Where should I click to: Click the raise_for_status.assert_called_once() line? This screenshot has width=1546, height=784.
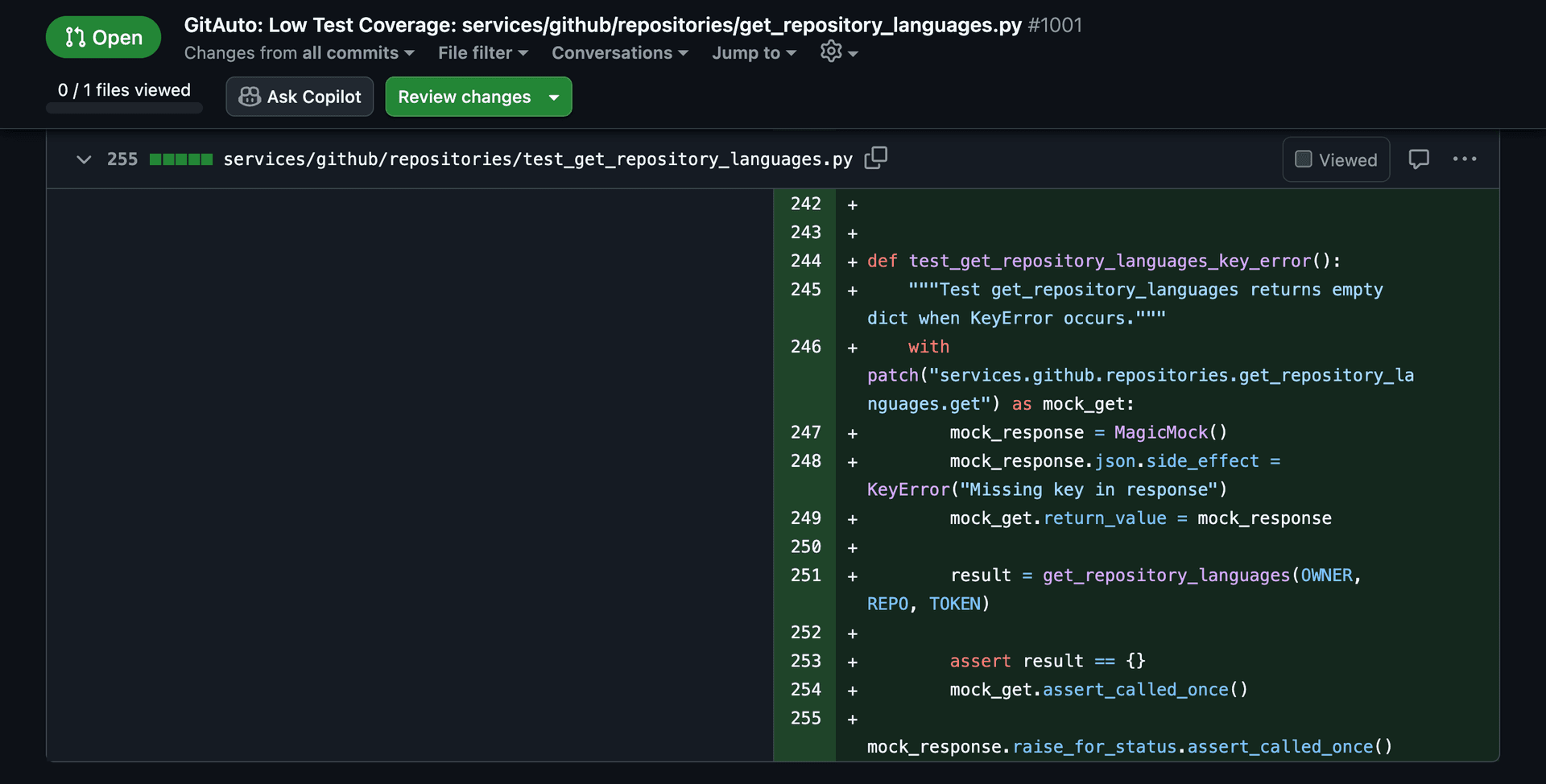coord(1130,747)
